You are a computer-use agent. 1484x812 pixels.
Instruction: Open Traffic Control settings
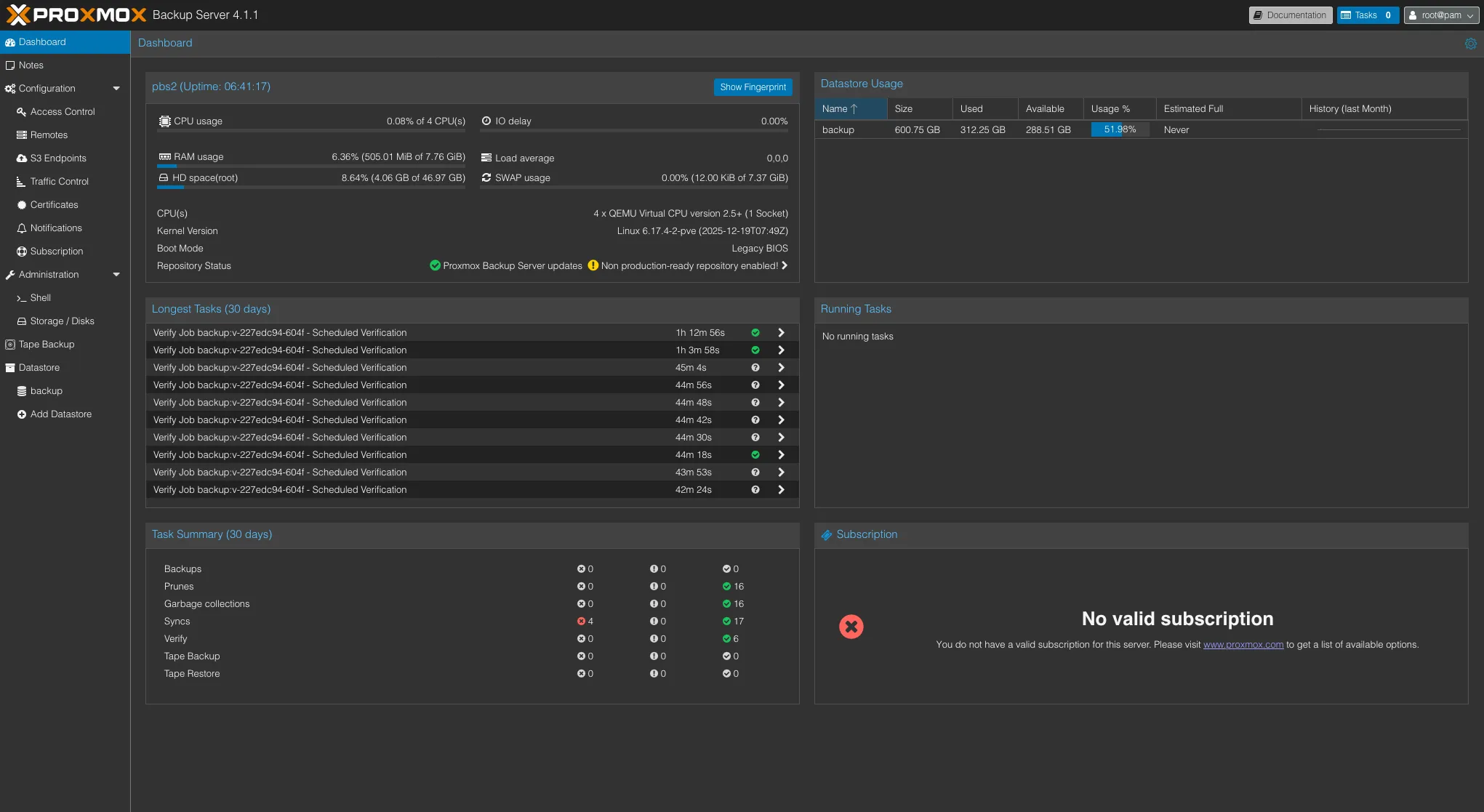click(x=59, y=182)
